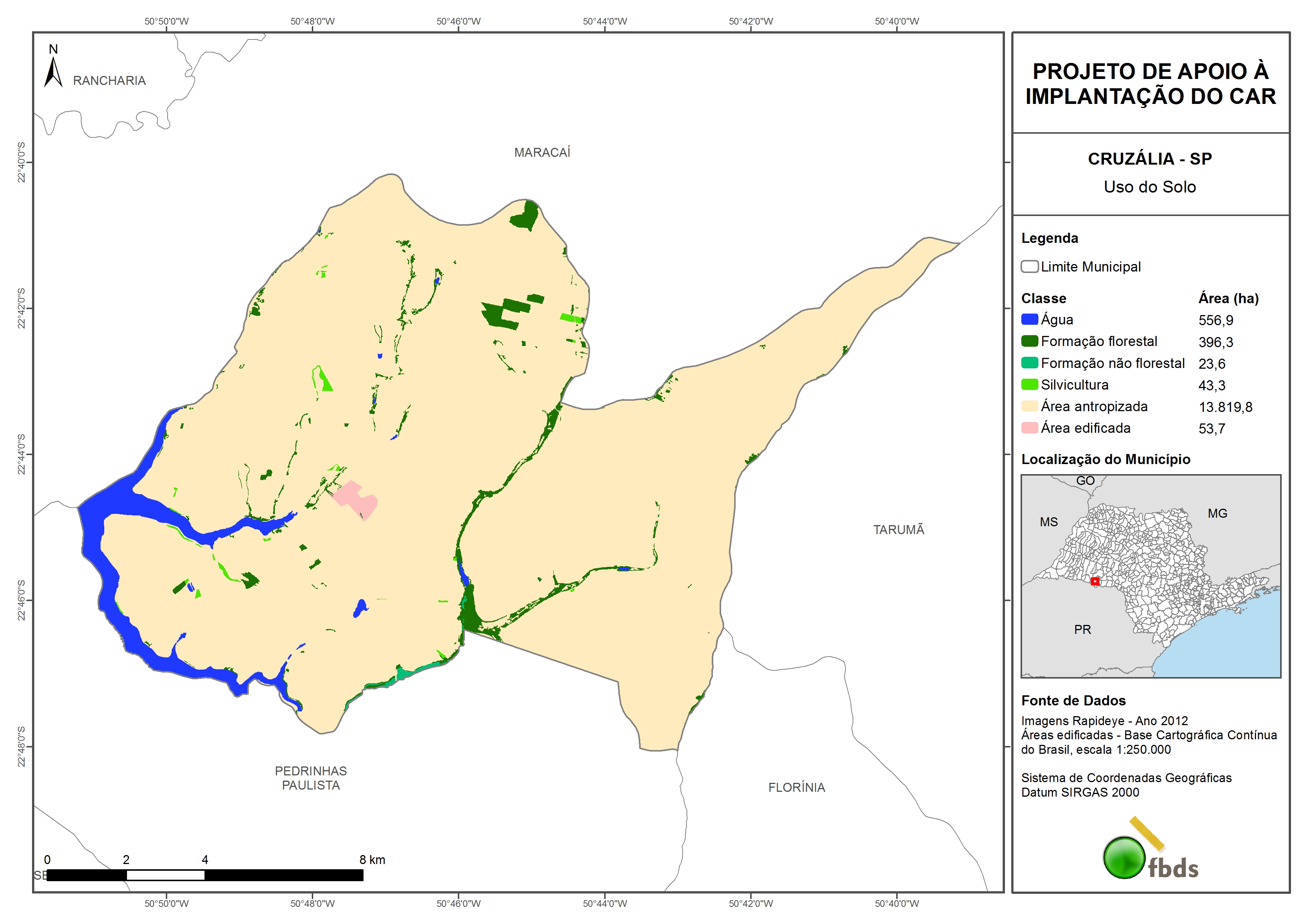Click the scale bar graphic
Screen dimensions: 1307x924
[205, 875]
